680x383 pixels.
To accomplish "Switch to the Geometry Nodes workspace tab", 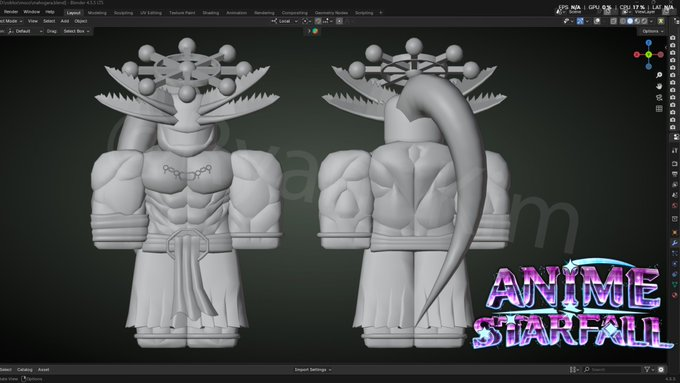I will point(331,13).
